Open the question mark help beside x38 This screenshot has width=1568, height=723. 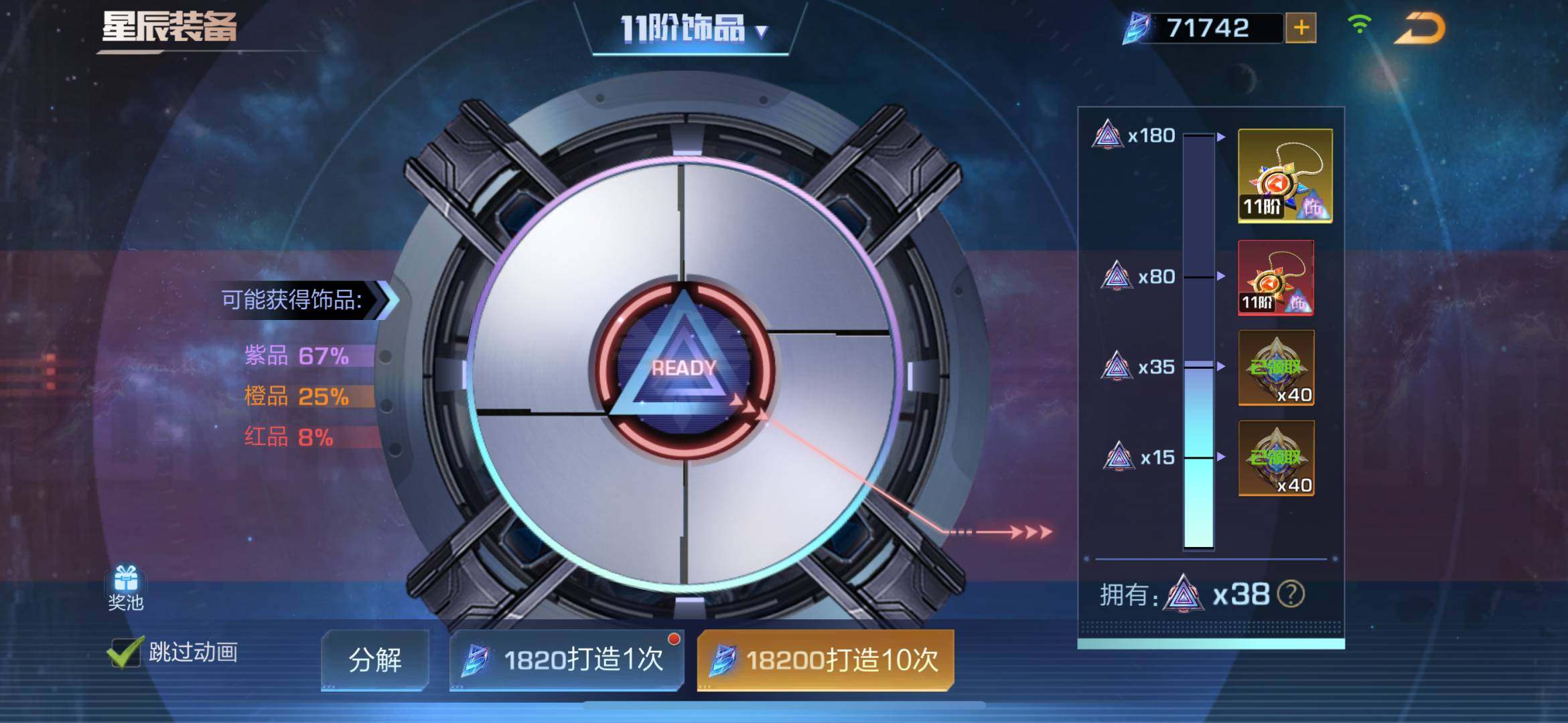tap(1291, 594)
